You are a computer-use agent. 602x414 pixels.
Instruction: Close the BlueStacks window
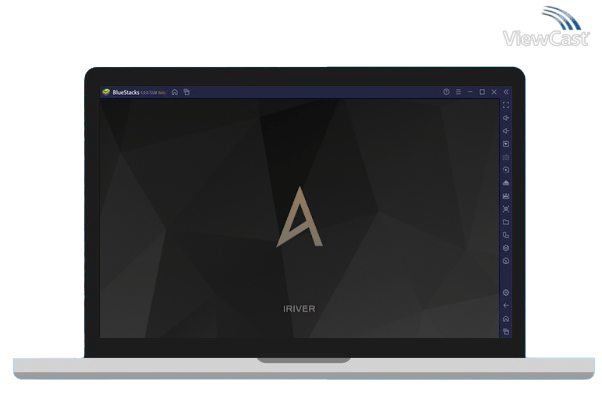pyautogui.click(x=494, y=92)
